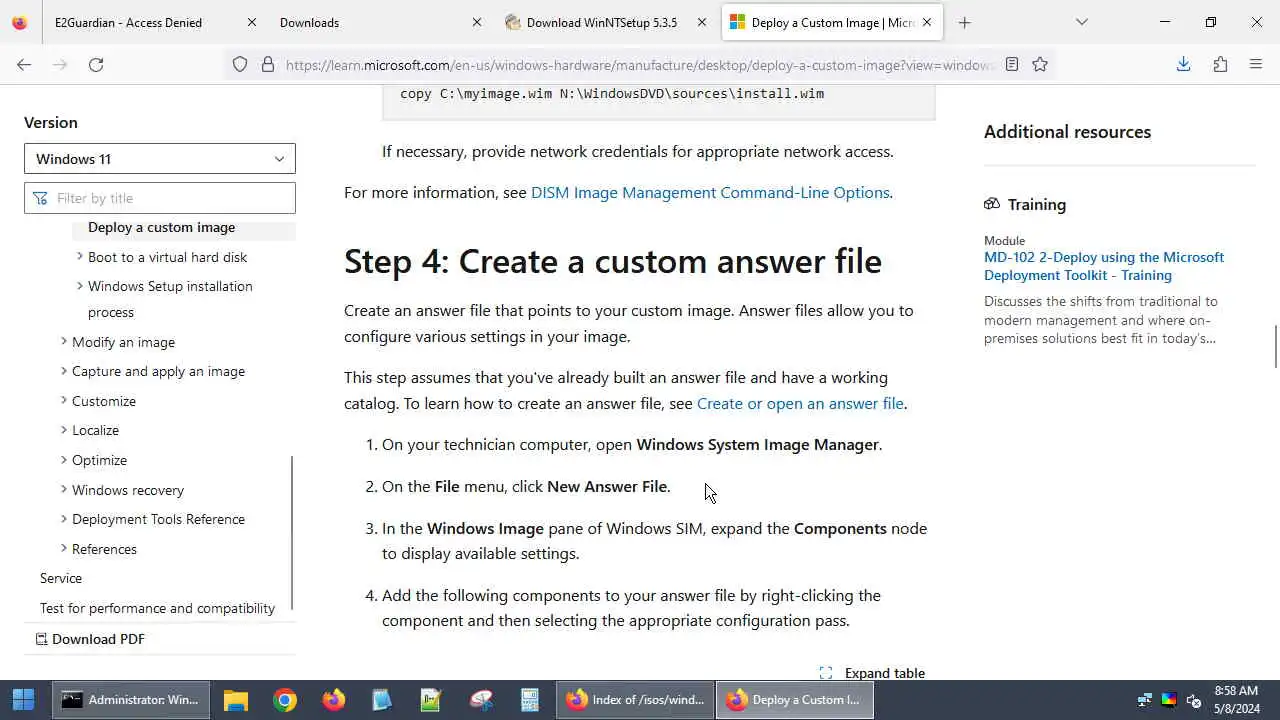The width and height of the screenshot is (1280, 720).
Task: Expand the Customize node
Action: [64, 401]
